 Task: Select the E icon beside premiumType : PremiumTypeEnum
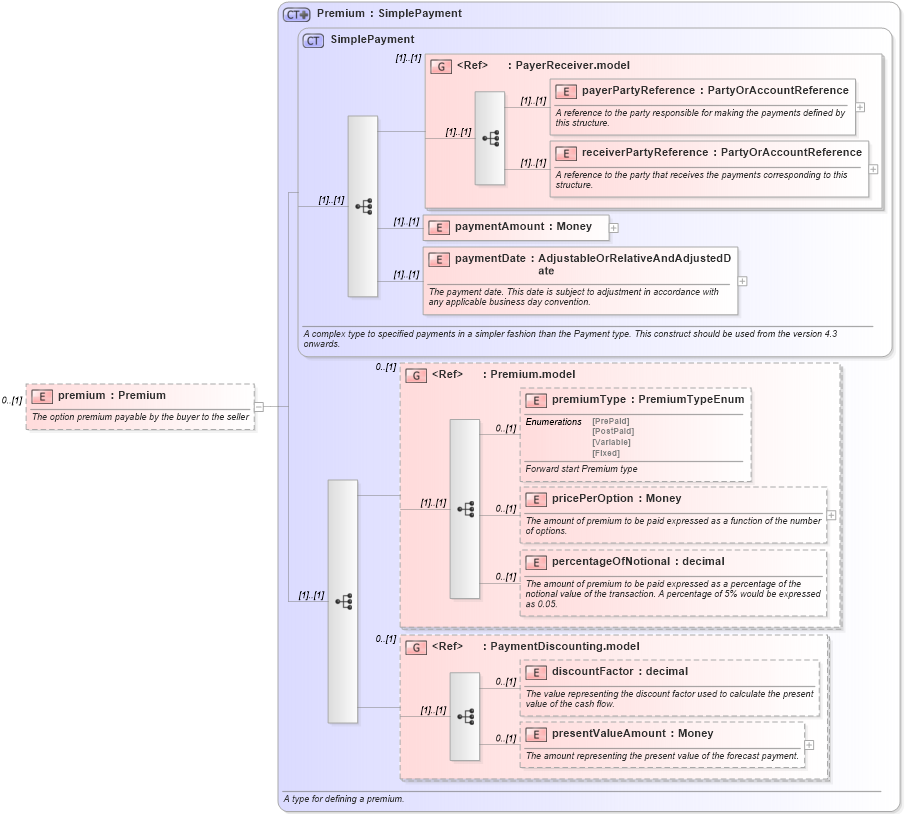click(535, 399)
